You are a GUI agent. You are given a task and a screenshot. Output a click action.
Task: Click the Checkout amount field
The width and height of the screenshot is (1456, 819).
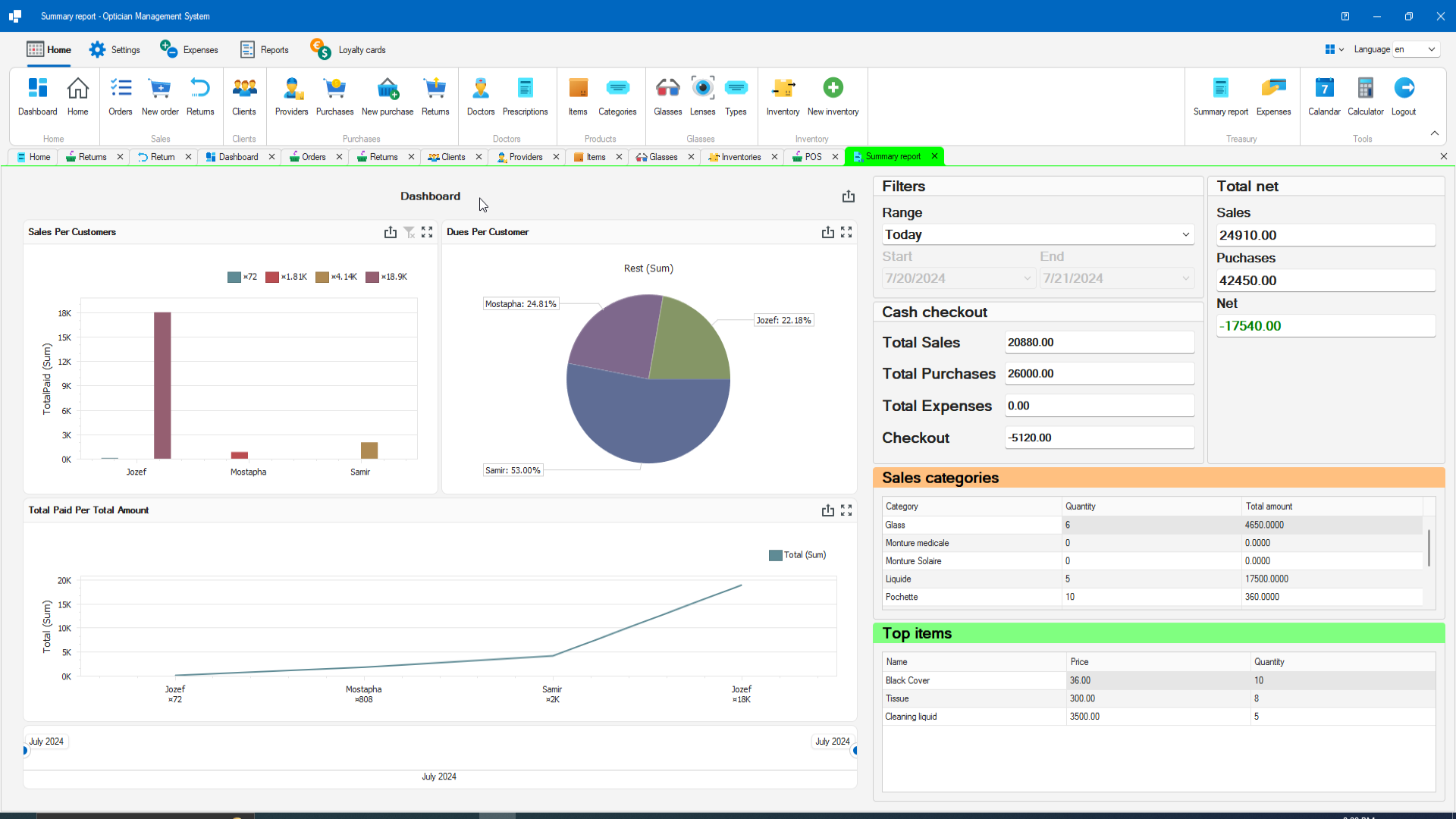(1099, 438)
